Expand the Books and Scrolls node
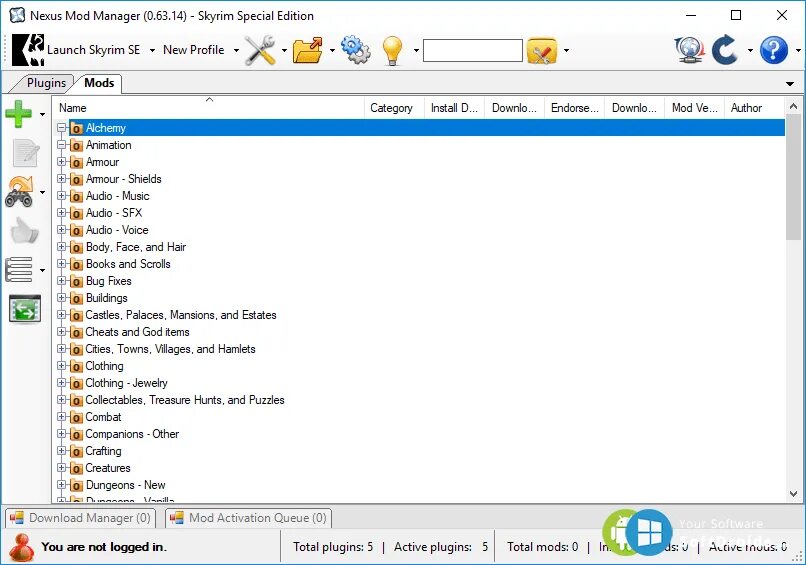 (x=62, y=264)
